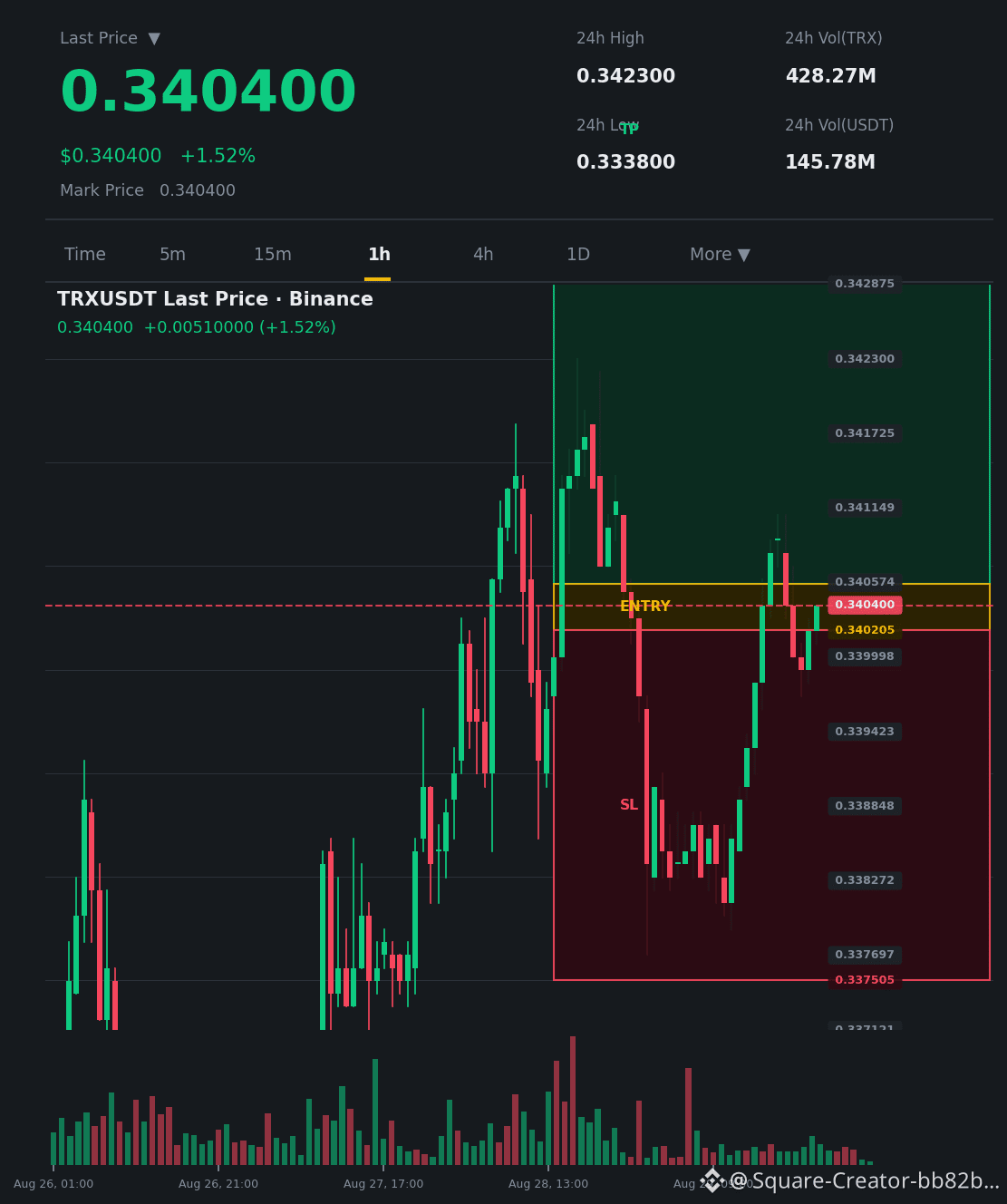Click the Mark Price 0.340400 value
This screenshot has width=1007, height=1204.
pos(198,190)
